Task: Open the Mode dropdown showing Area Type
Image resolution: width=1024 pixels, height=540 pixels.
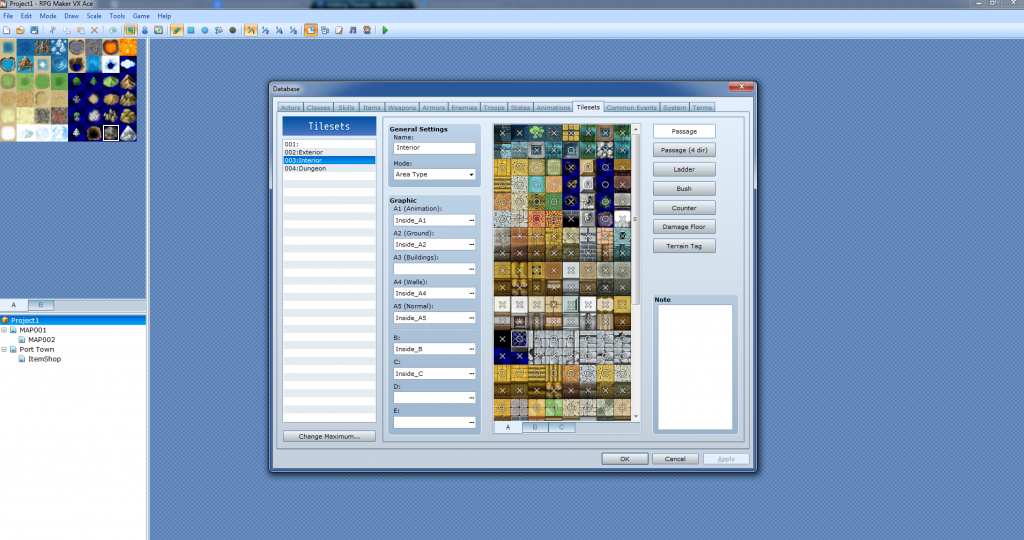Action: tap(434, 174)
